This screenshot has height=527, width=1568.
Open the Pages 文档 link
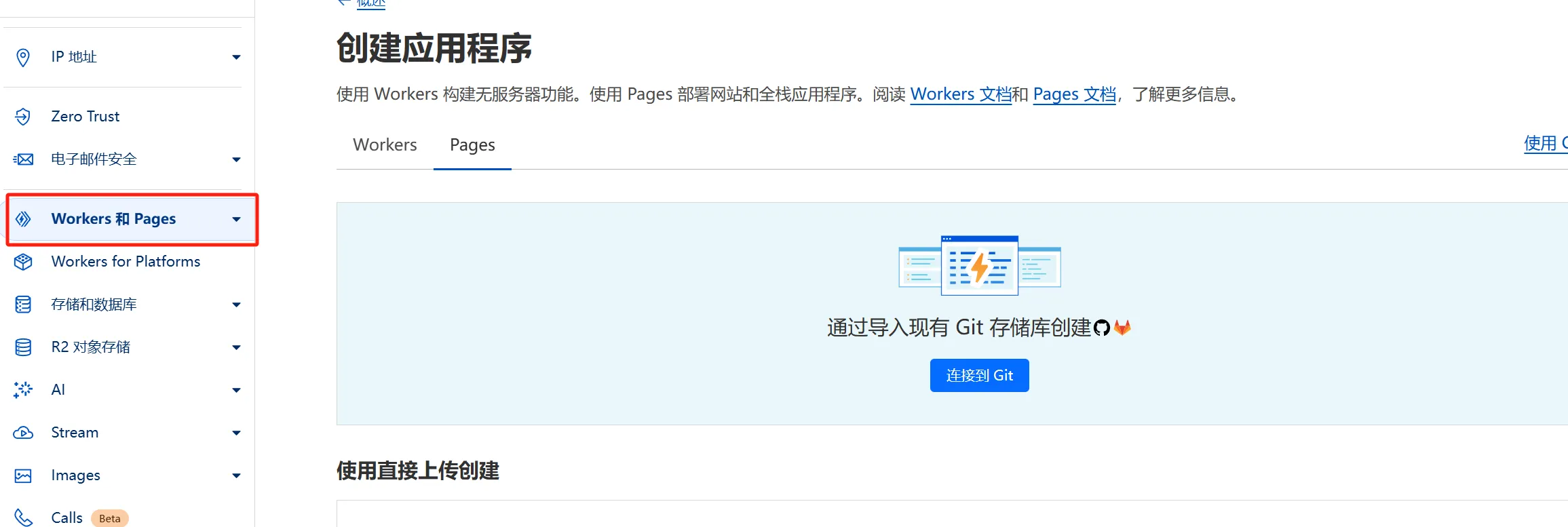point(1074,94)
